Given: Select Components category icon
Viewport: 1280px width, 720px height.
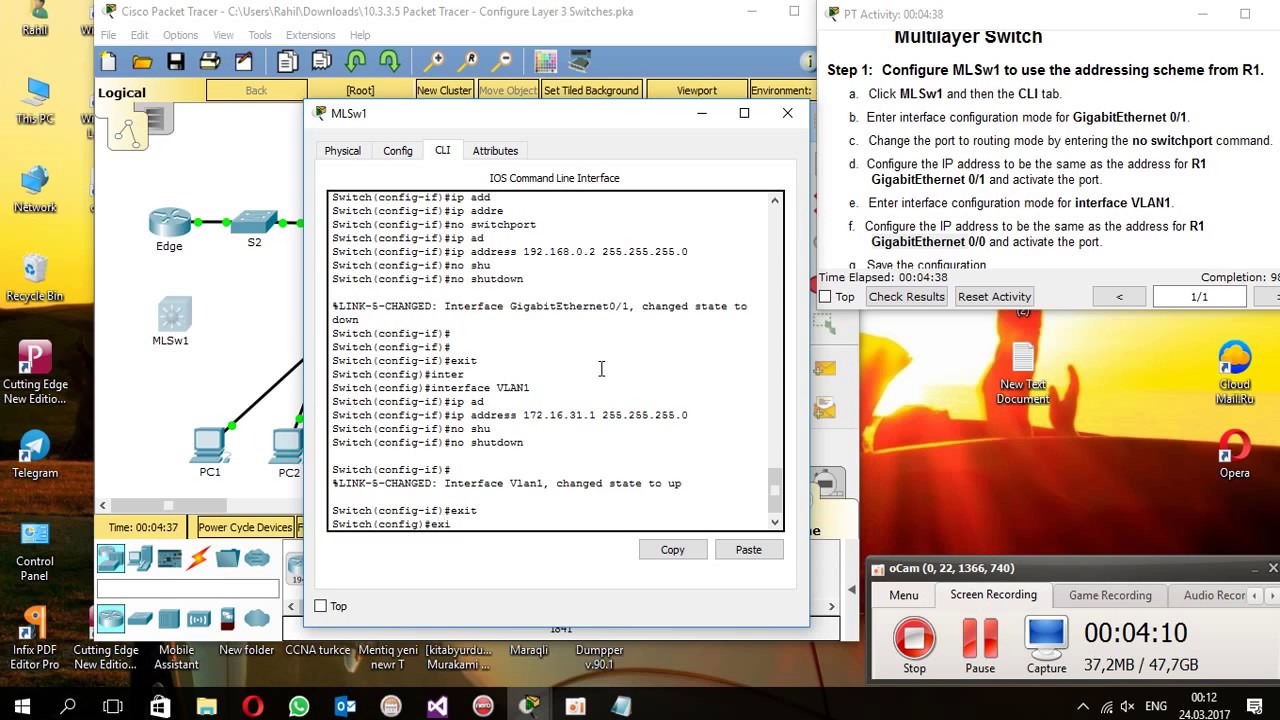Looking at the screenshot, I should pos(170,558).
